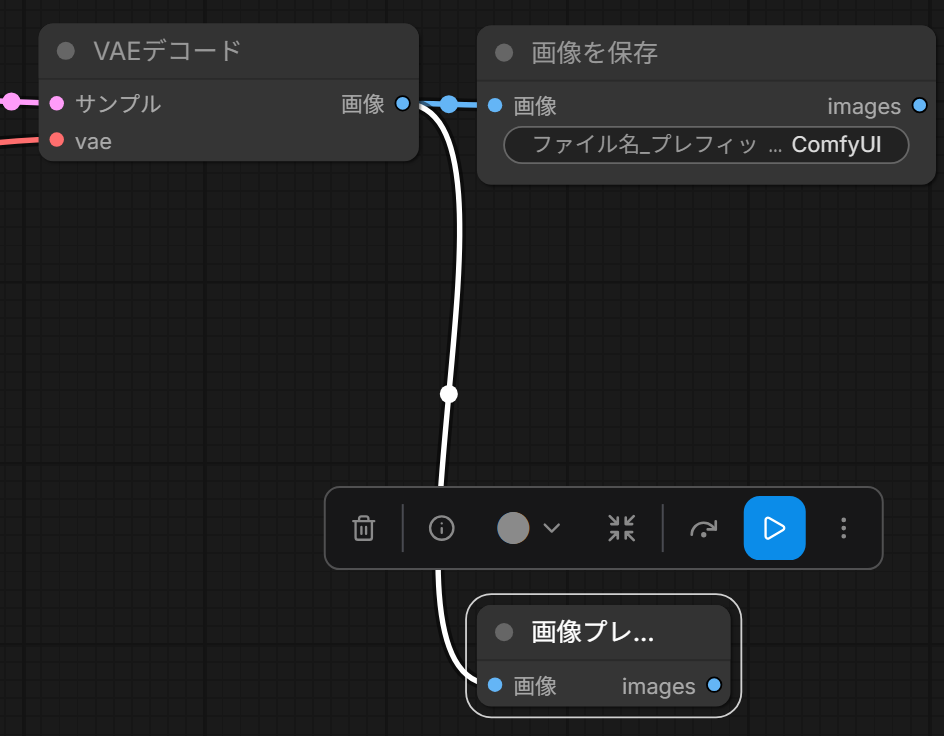This screenshot has width=944, height=736.
Task: Open node info via the info icon
Action: pyautogui.click(x=441, y=528)
